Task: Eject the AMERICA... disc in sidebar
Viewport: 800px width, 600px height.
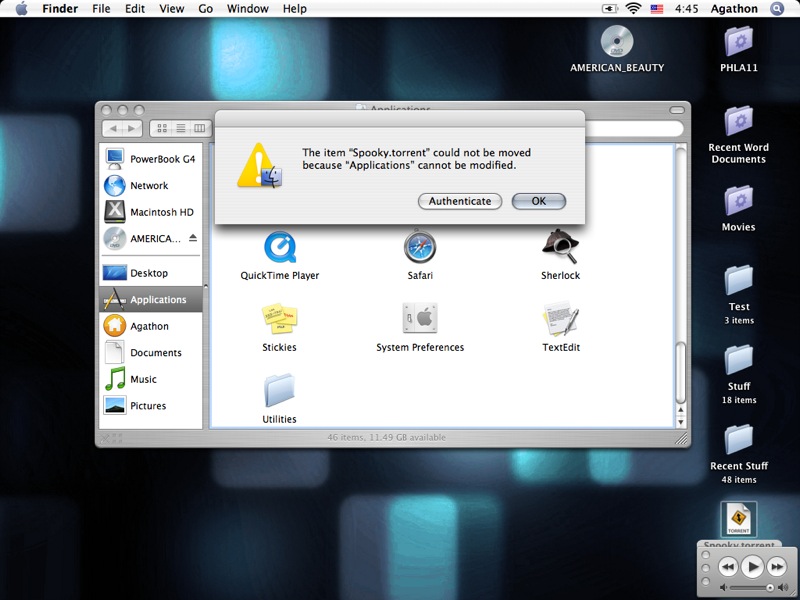Action: pyautogui.click(x=193, y=239)
